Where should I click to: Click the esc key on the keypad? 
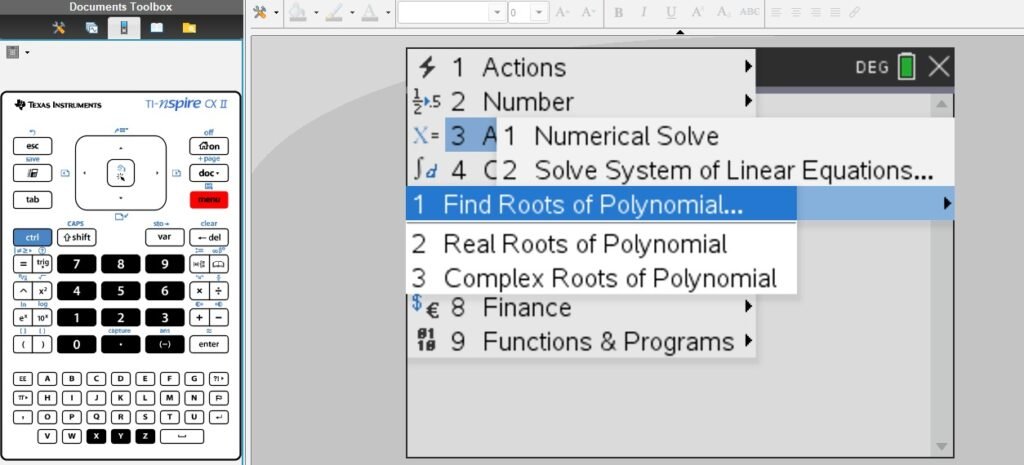tap(32, 146)
